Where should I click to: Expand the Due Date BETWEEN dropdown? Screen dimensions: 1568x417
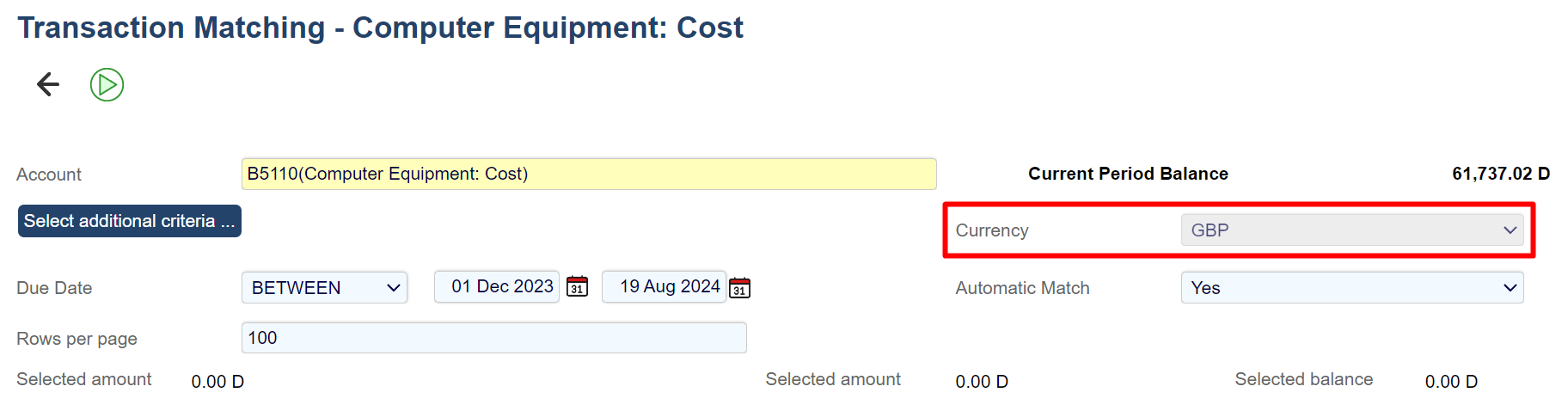(324, 288)
